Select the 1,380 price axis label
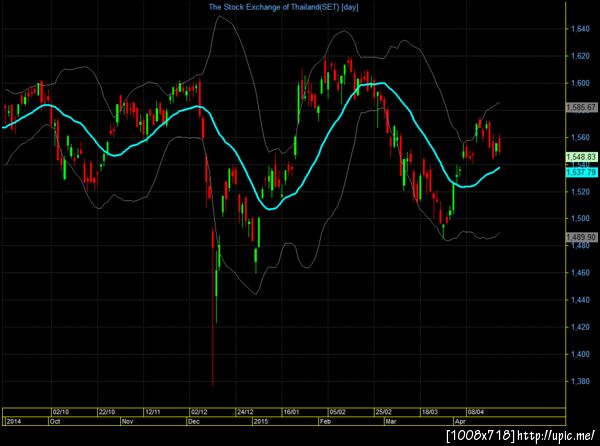The image size is (600, 446). coord(580,381)
